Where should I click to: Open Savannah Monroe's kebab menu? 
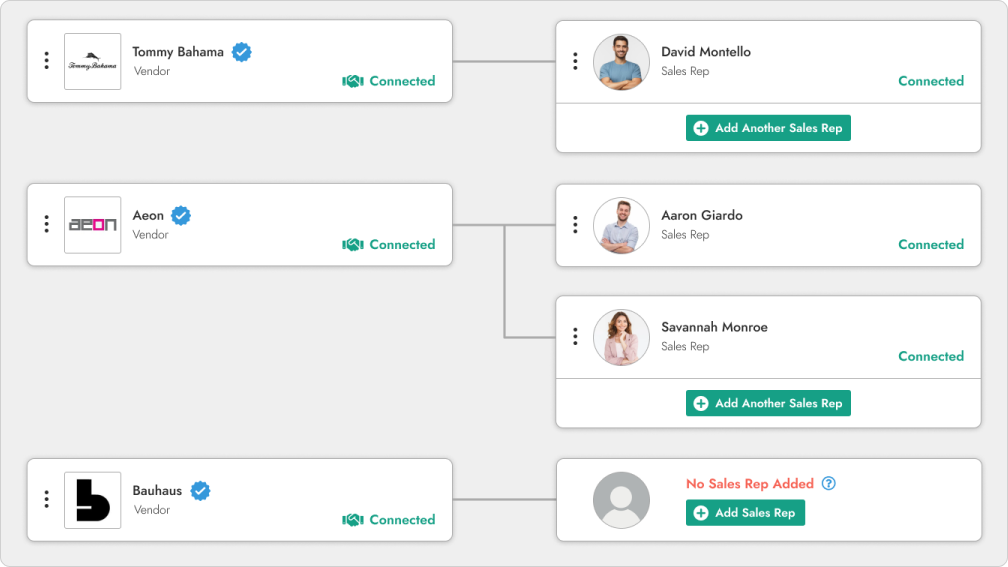tap(575, 336)
